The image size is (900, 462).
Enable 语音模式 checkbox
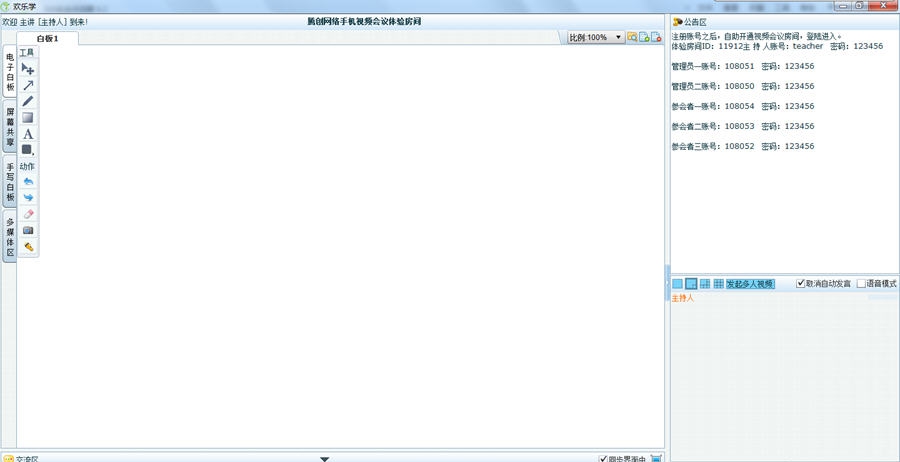click(862, 284)
